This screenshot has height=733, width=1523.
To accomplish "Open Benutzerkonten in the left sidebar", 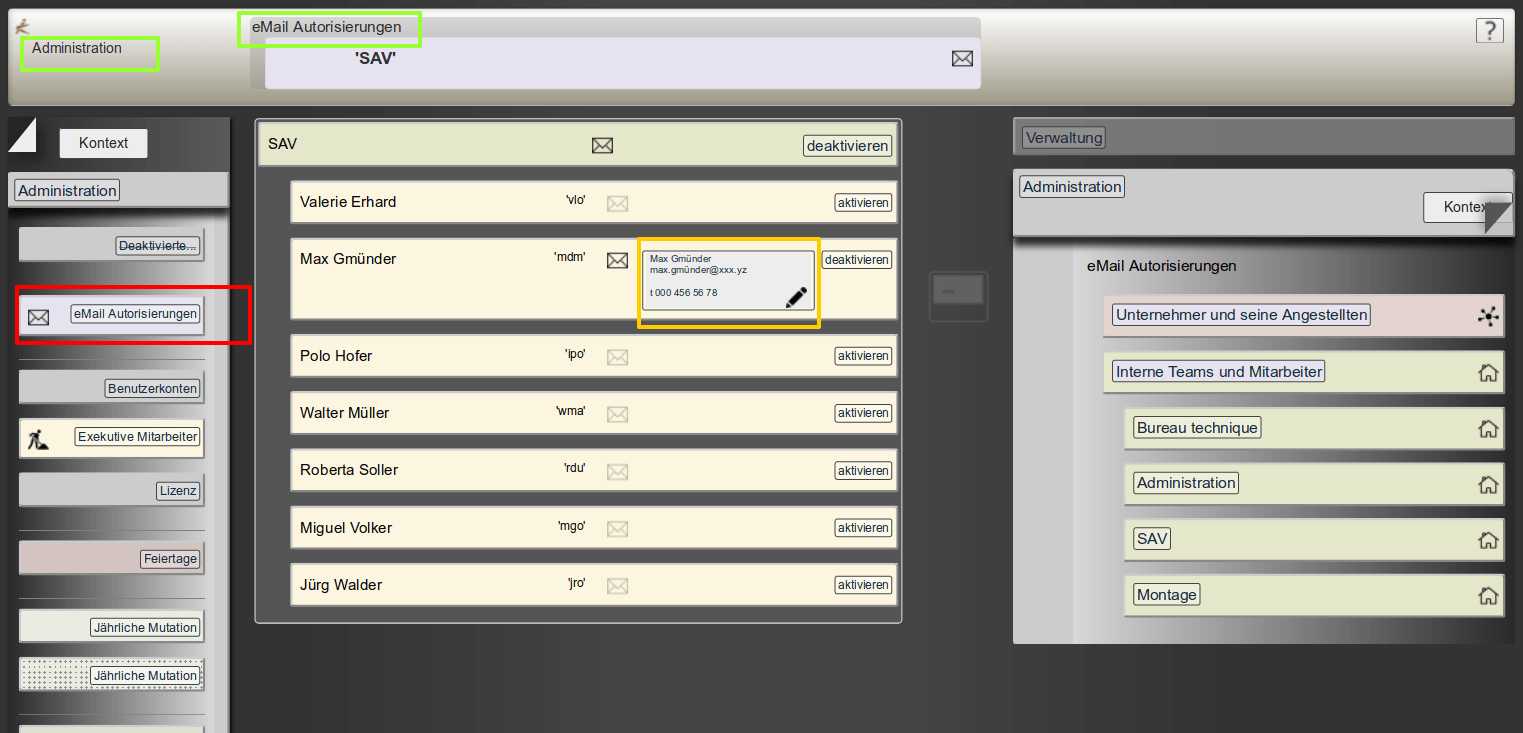I will [x=153, y=388].
